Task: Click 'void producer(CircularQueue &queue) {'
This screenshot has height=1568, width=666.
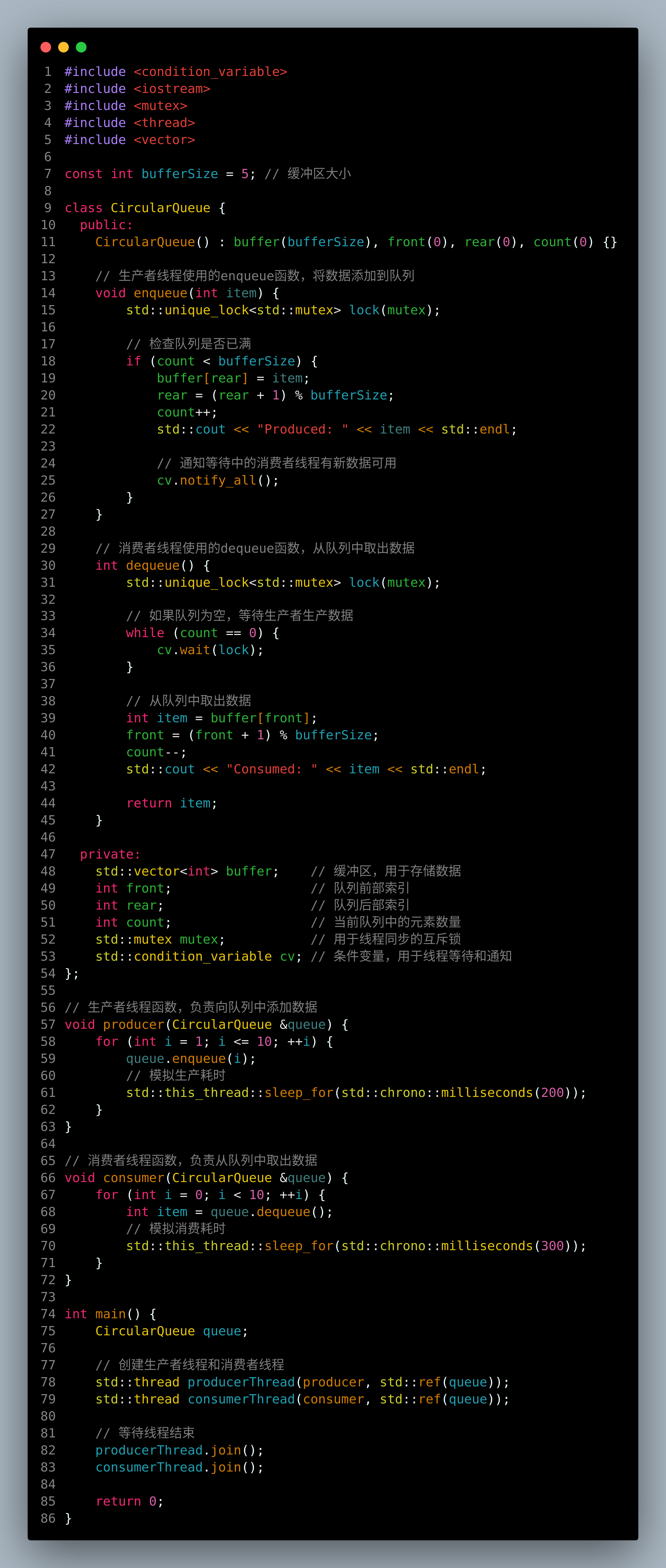Action: (207, 1026)
